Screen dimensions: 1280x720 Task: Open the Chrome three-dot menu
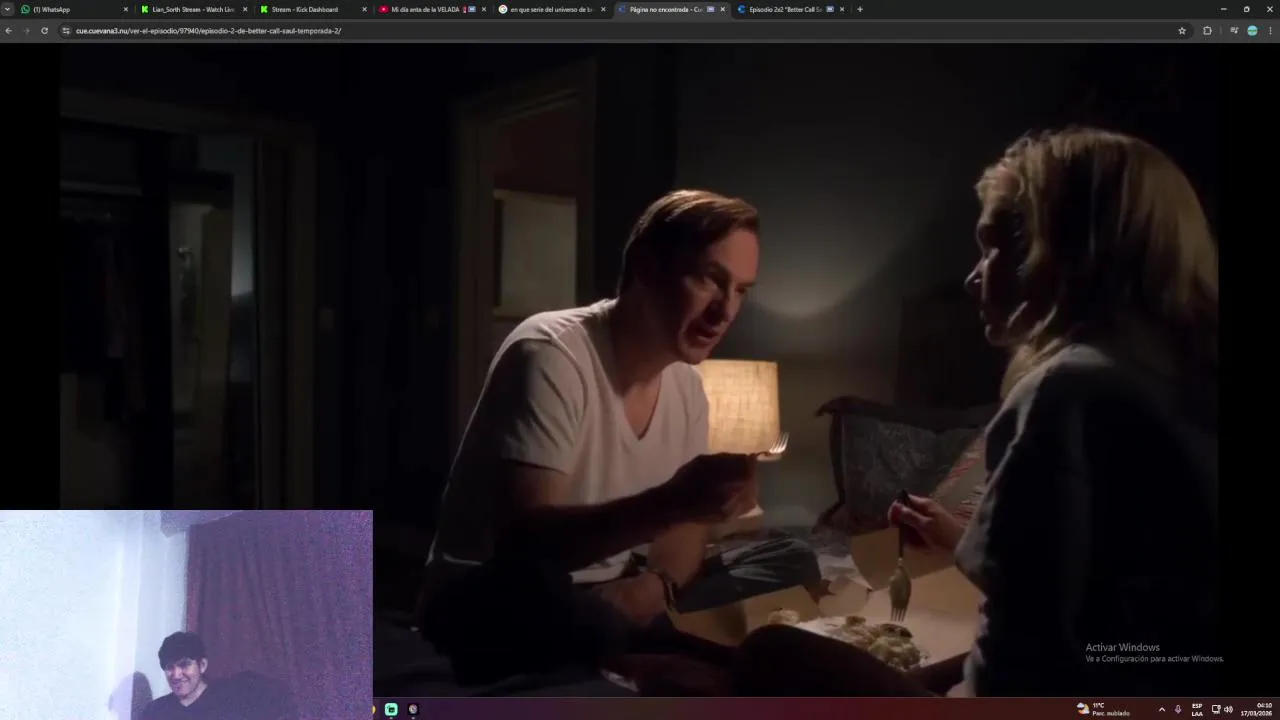coord(1271,31)
